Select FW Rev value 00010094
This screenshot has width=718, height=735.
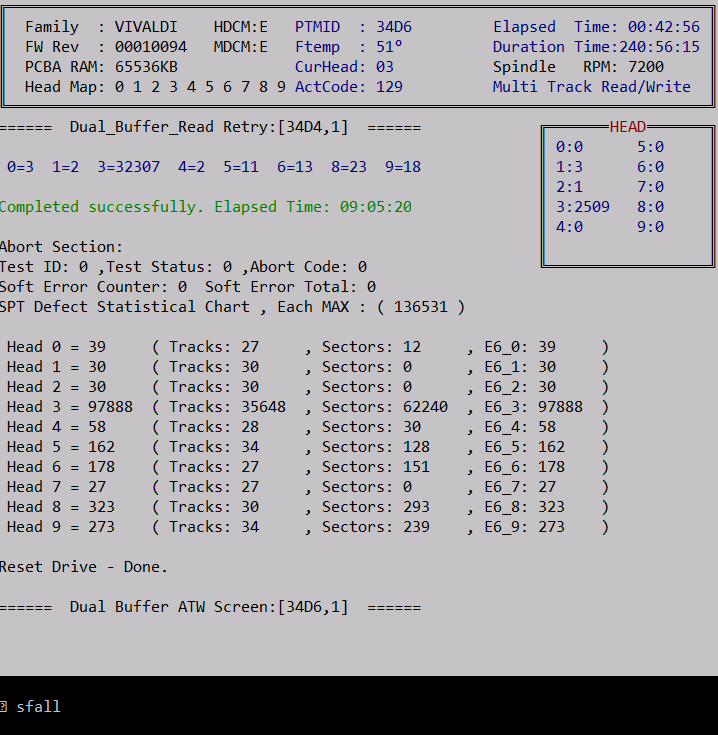click(150, 47)
